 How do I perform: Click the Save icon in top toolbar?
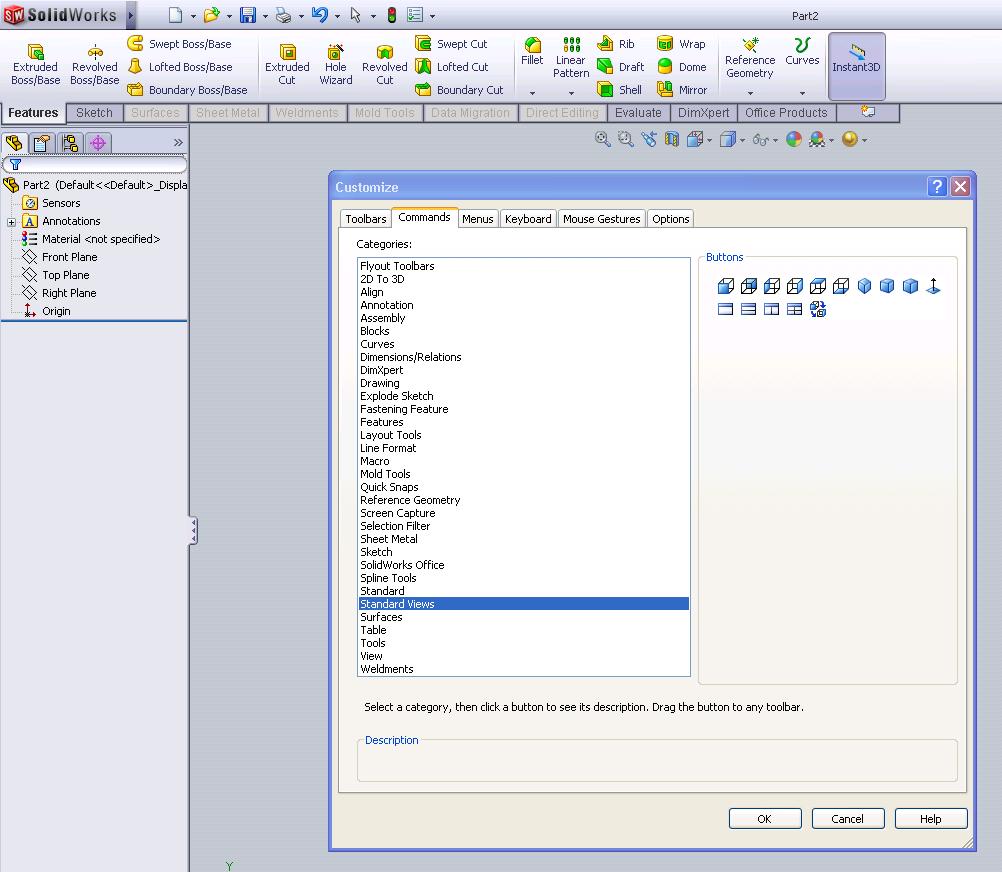click(247, 15)
